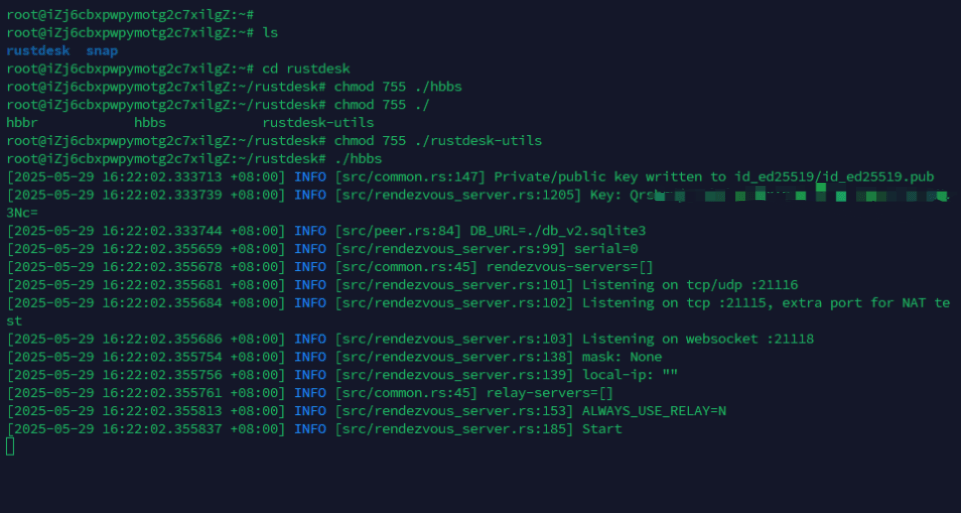Click the DB_URL=./db_v2.sqlite3 text
Viewport: 961px width, 513px height.
coord(558,231)
